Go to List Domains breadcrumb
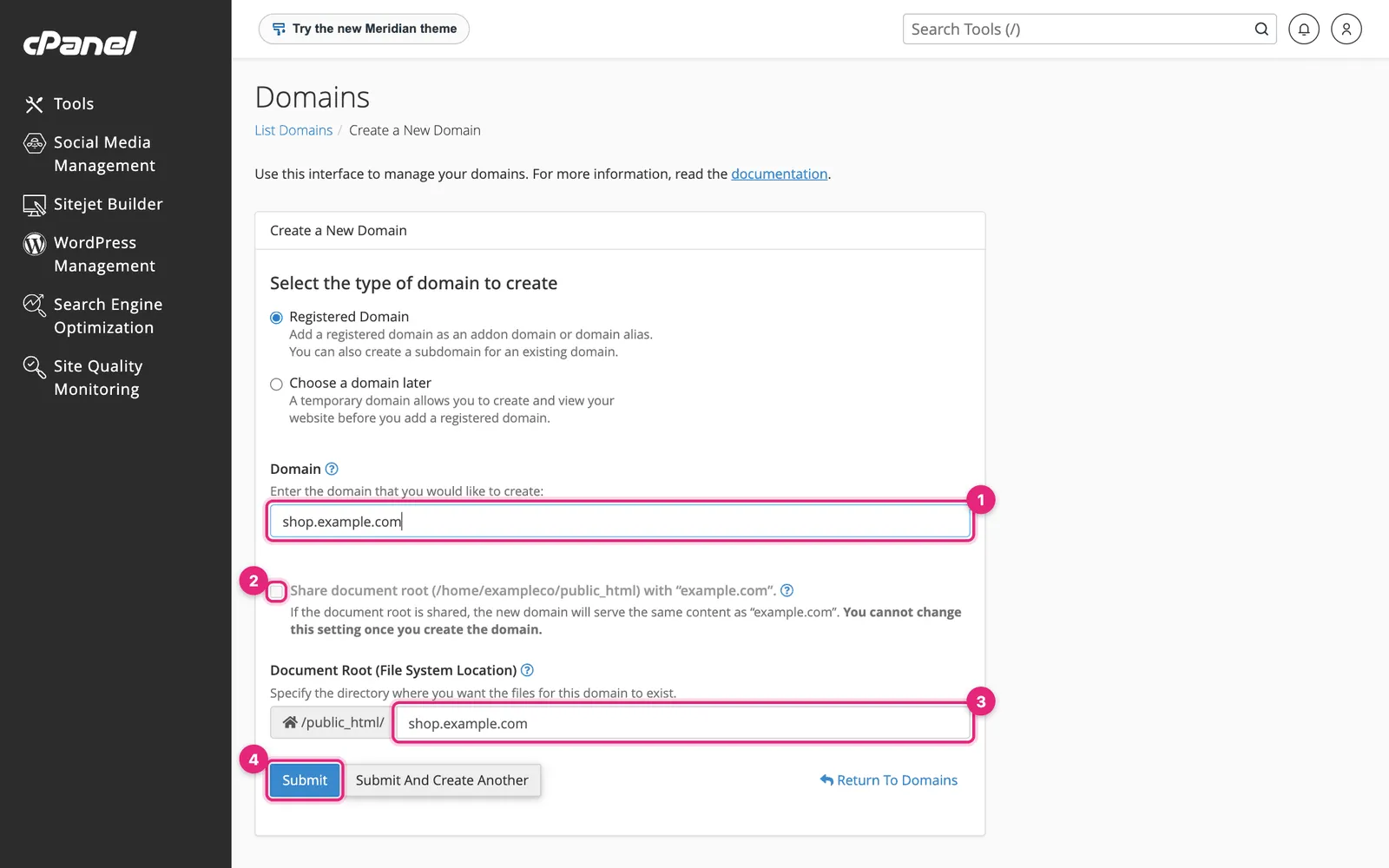This screenshot has height=868, width=1389. coord(293,130)
